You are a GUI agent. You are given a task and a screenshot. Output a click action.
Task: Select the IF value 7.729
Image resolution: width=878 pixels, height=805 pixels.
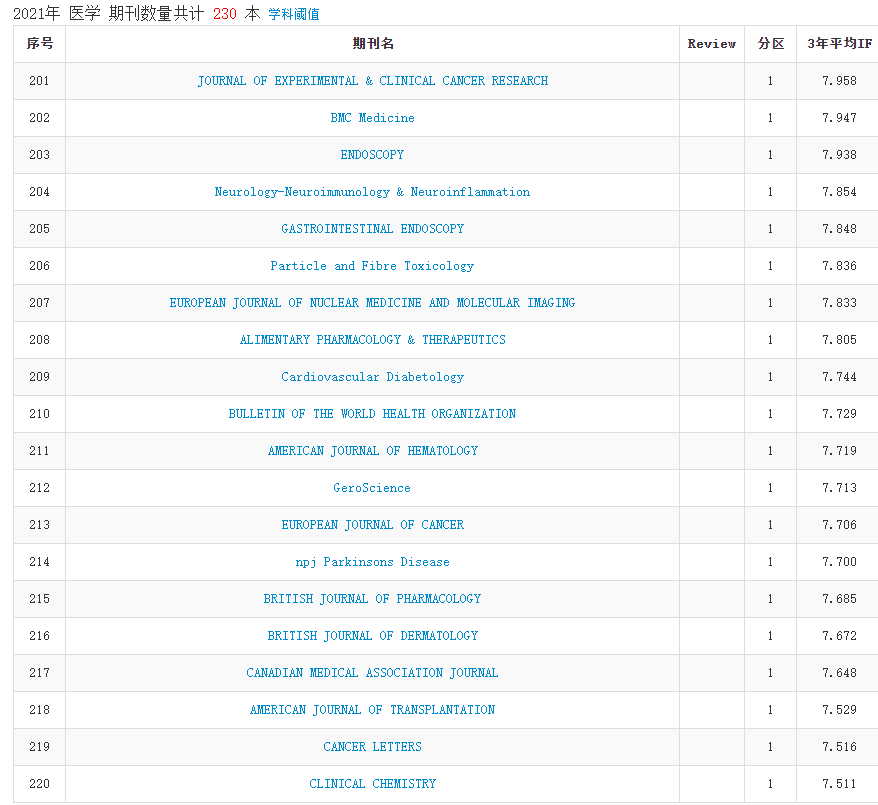[839, 413]
